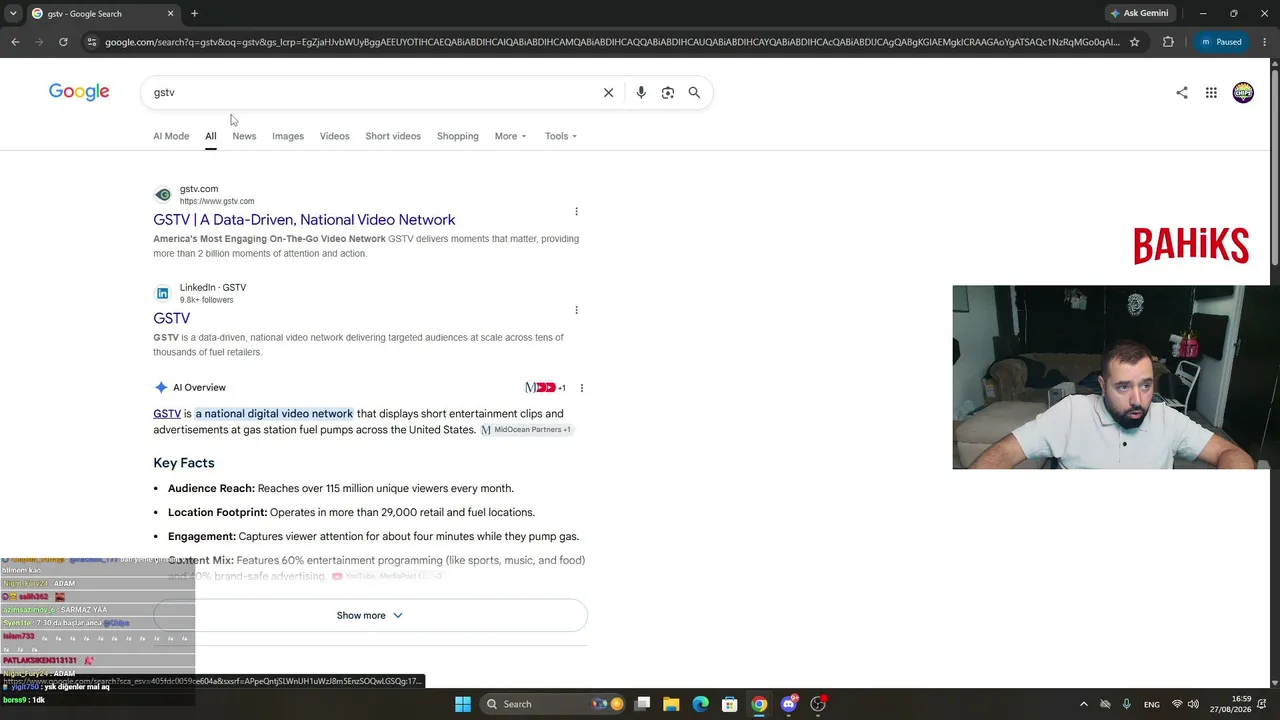1280x720 pixels.
Task: Open more options for the gstv.com result
Action: click(576, 211)
